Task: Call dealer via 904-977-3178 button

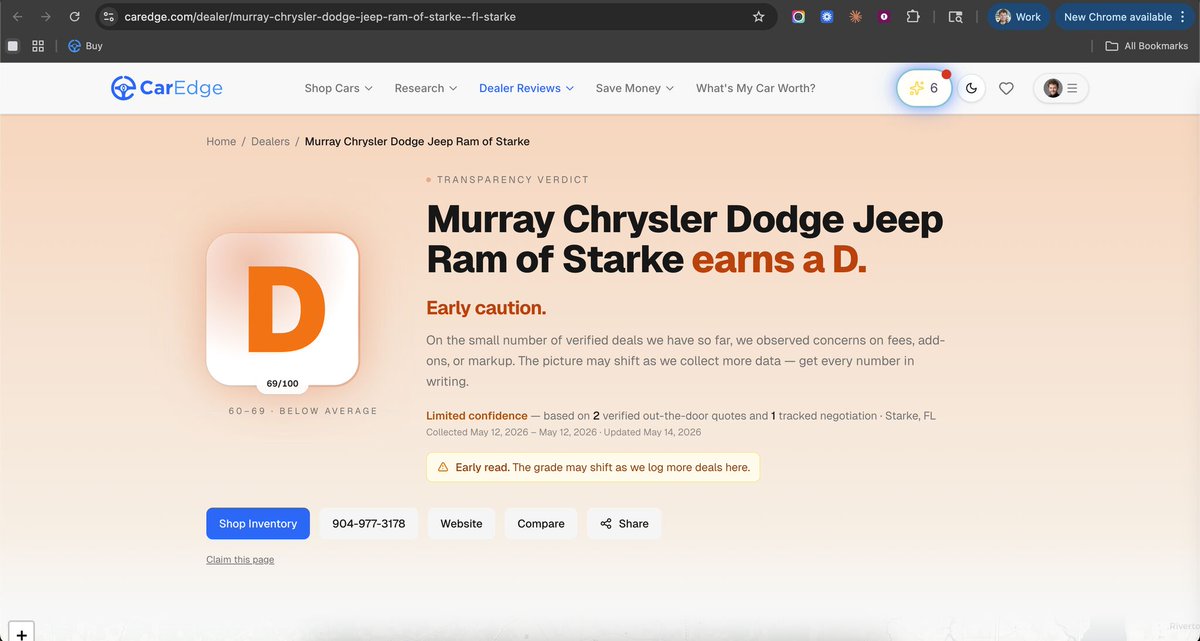Action: point(369,524)
